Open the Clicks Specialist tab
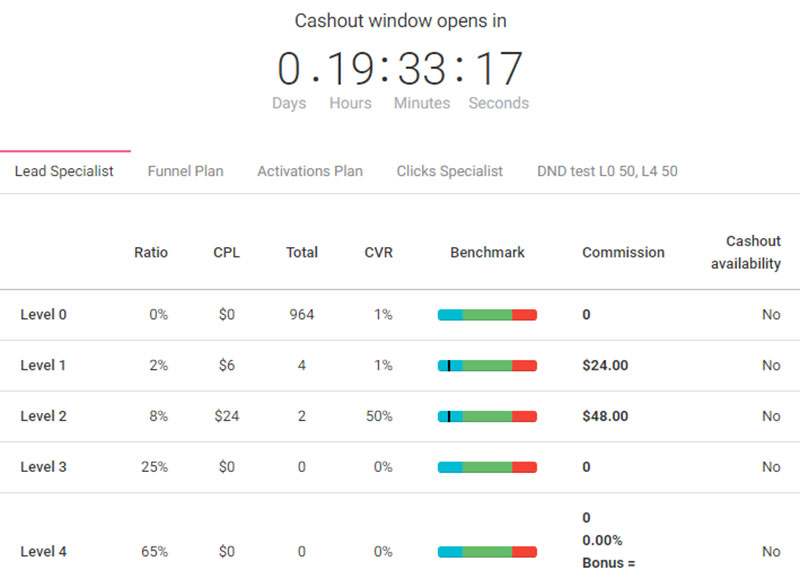This screenshot has height=570, width=800. (x=449, y=171)
